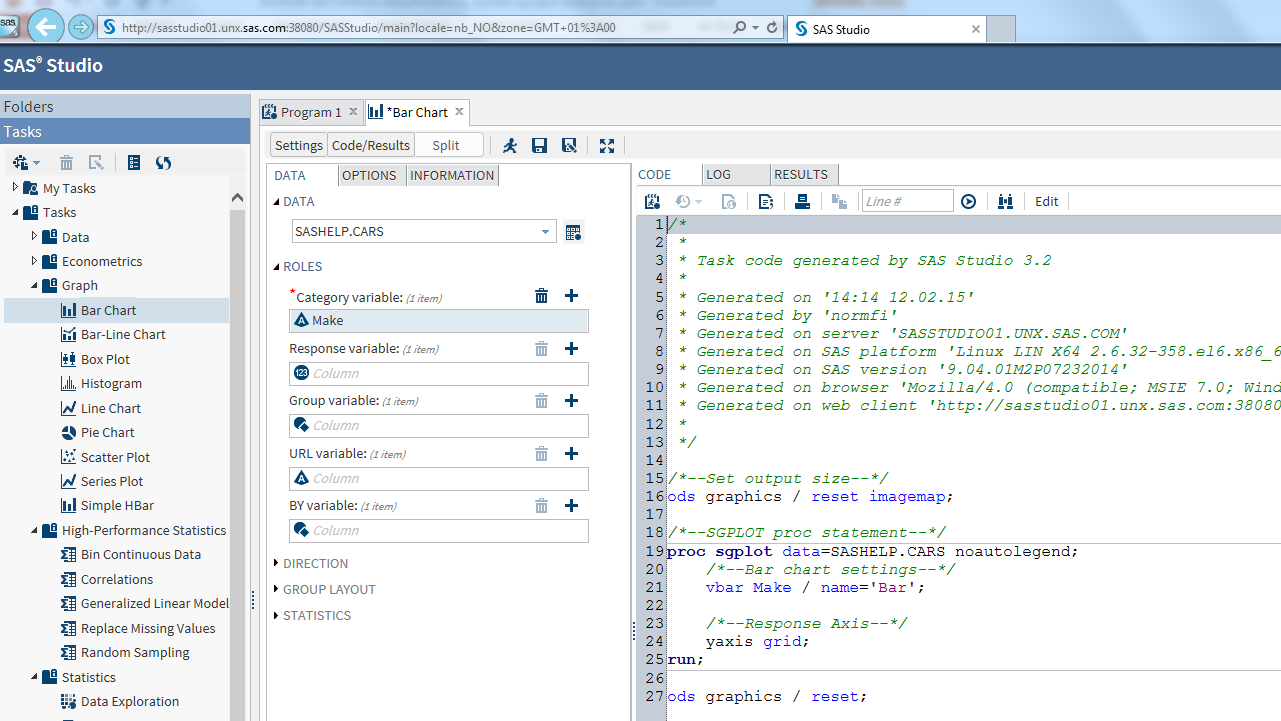This screenshot has height=721, width=1281.
Task: Select the Make category variable item
Action: (439, 321)
